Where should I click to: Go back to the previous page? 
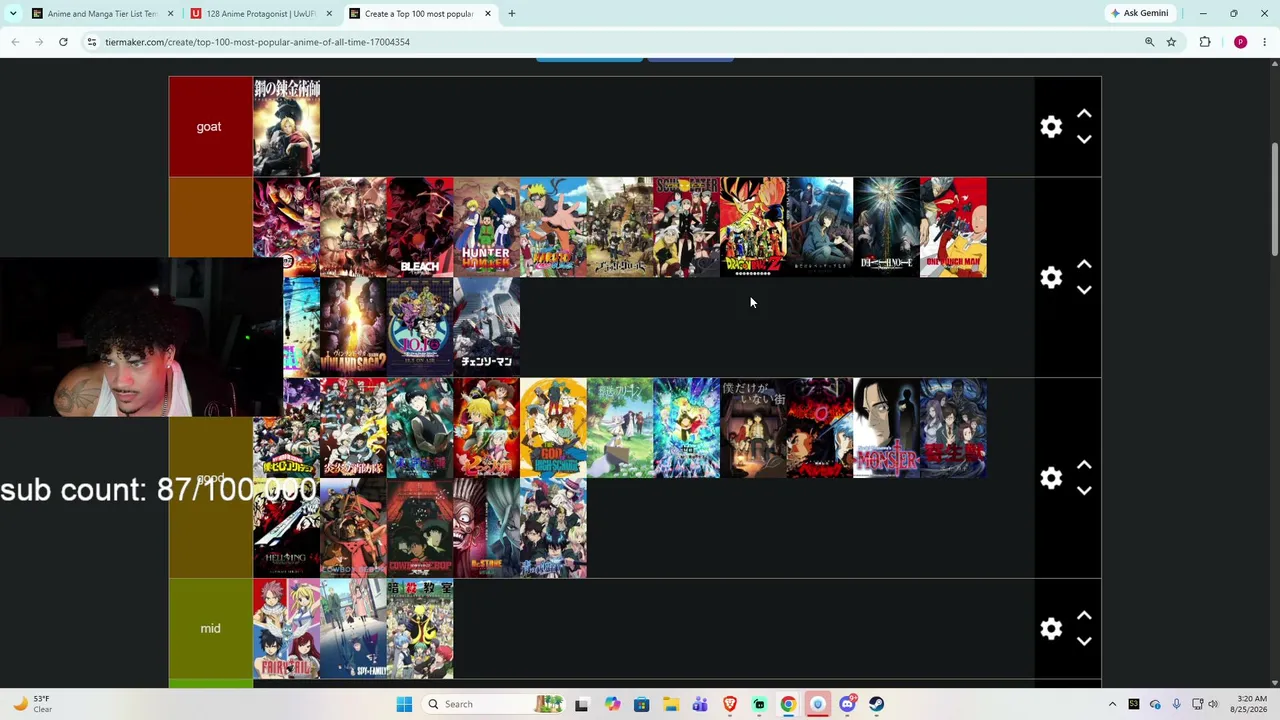pyautogui.click(x=15, y=42)
